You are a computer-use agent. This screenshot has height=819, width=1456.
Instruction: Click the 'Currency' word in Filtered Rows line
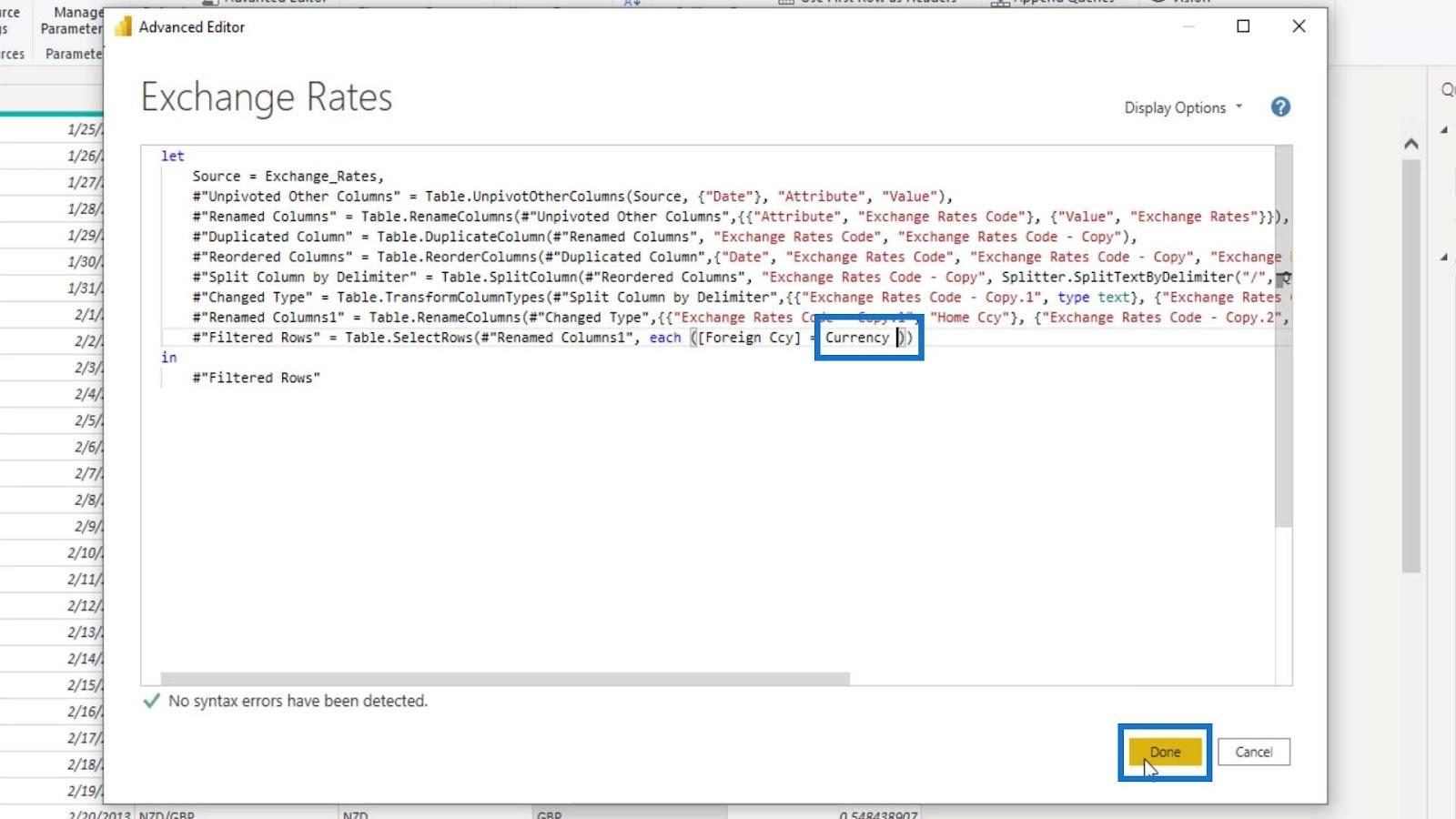[x=857, y=338]
